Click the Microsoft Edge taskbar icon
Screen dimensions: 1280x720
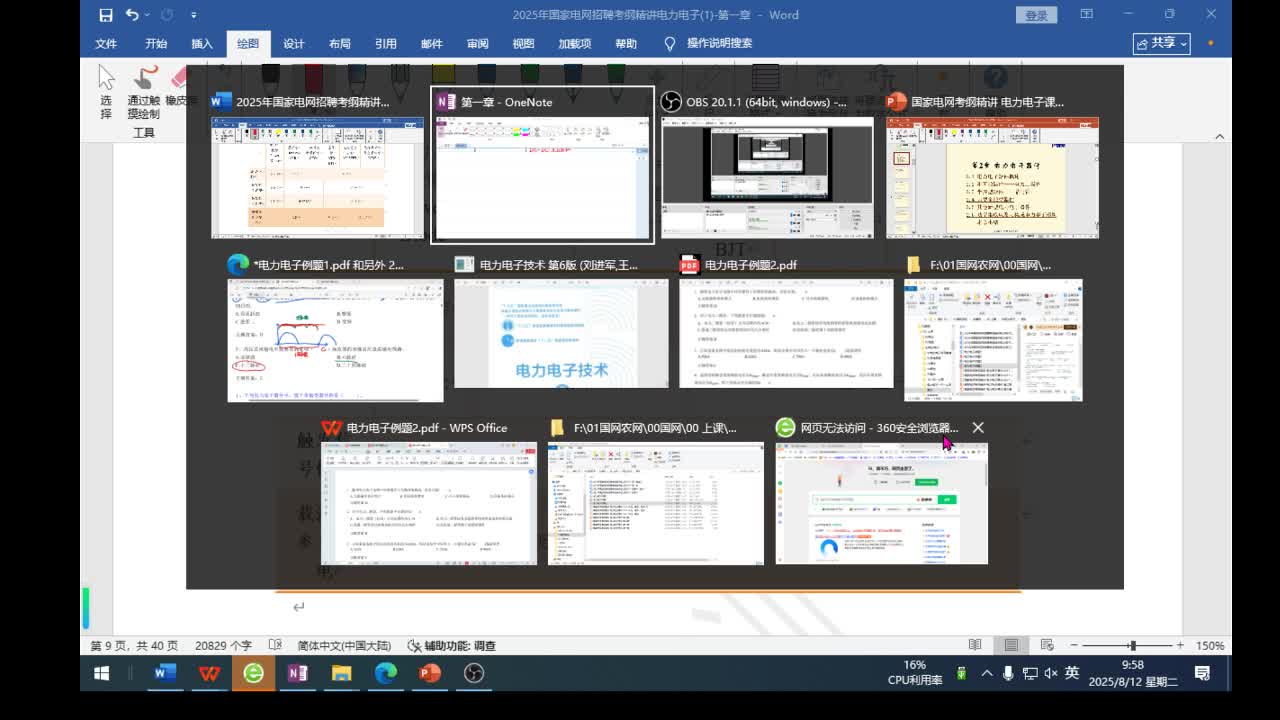[385, 673]
